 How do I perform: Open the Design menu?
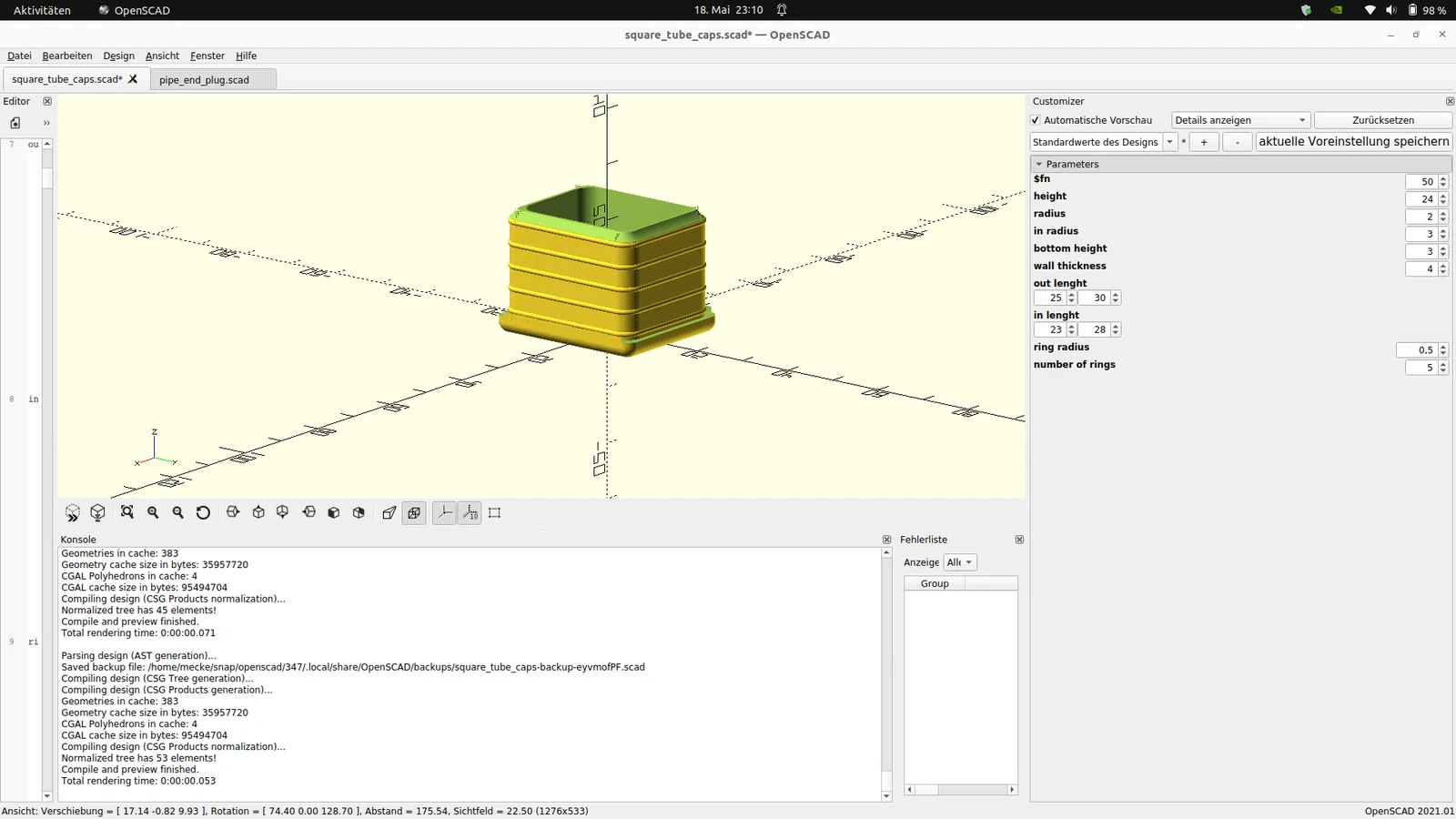click(x=118, y=56)
